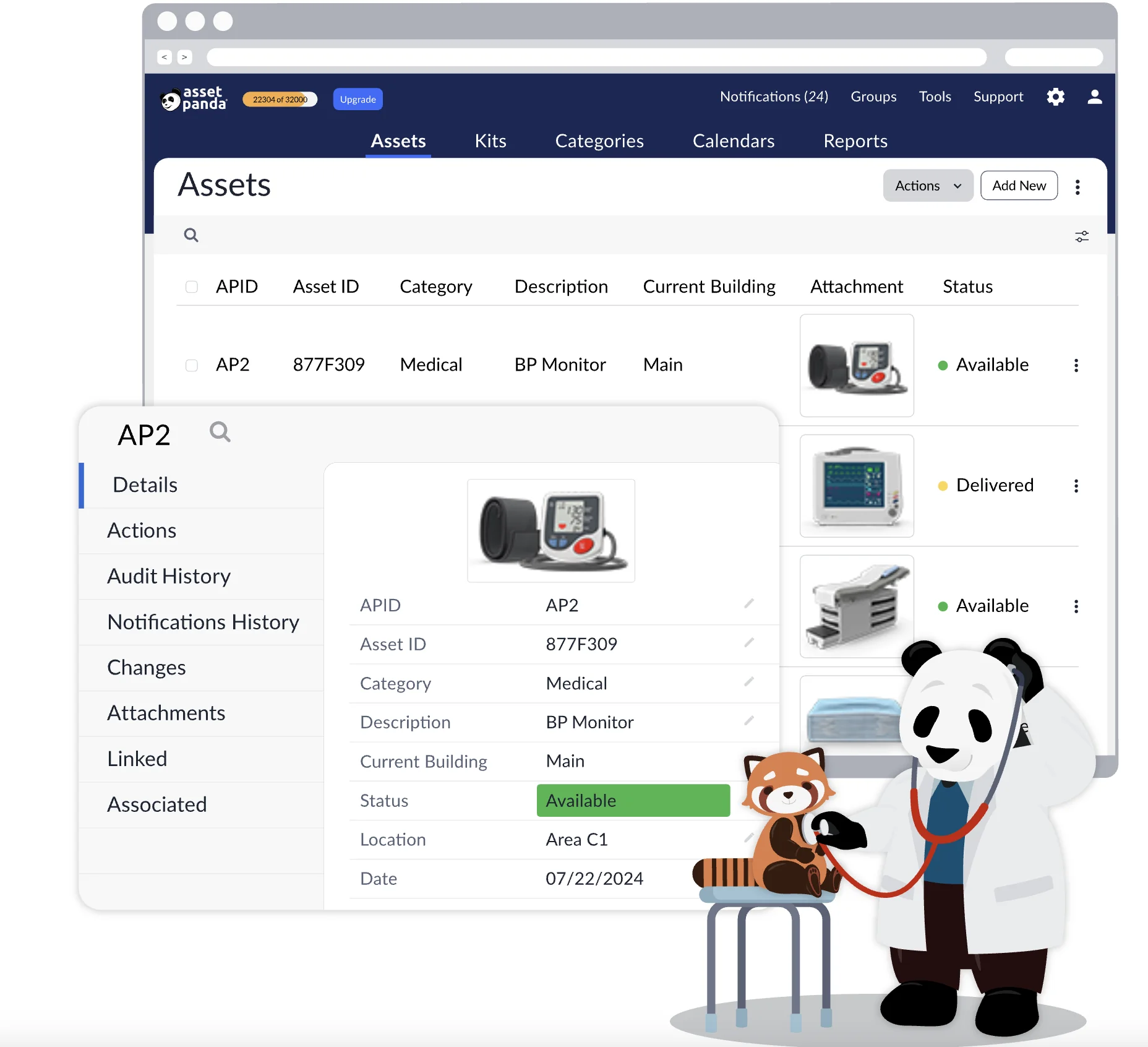Select all assets with header checkbox

pos(192,287)
